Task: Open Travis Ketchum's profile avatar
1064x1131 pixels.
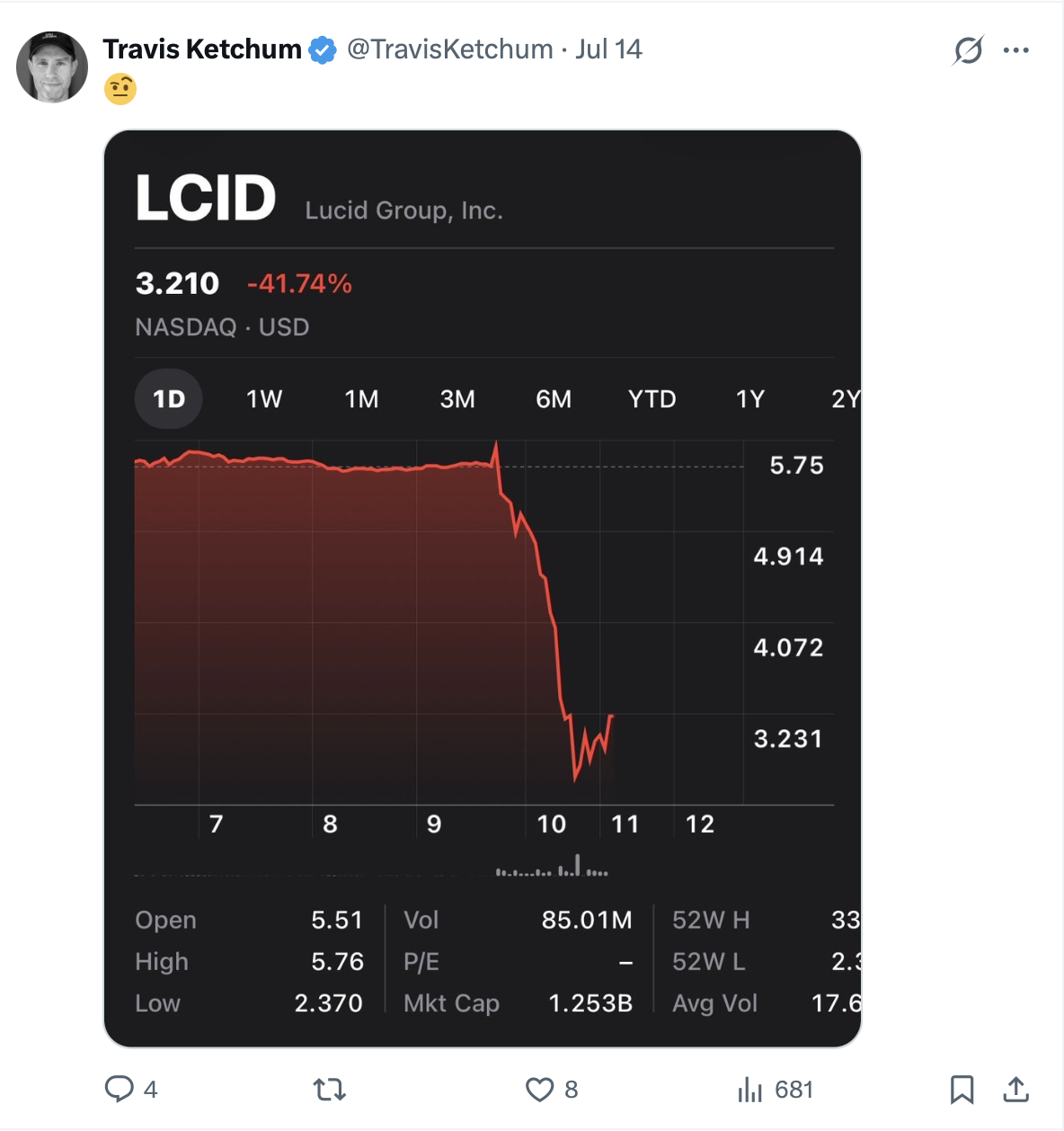Action: [x=52, y=67]
